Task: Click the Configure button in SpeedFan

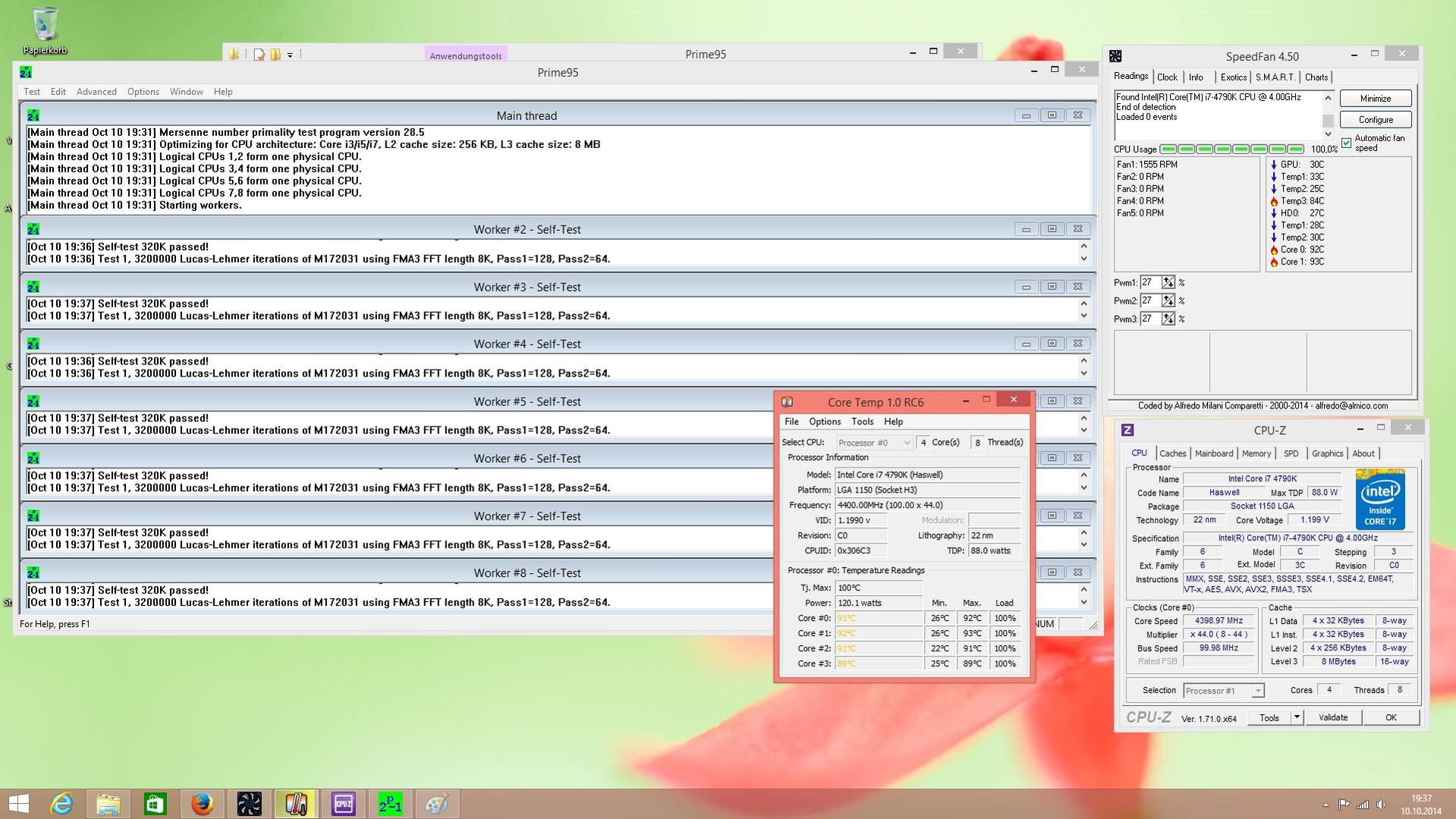Action: 1376,120
